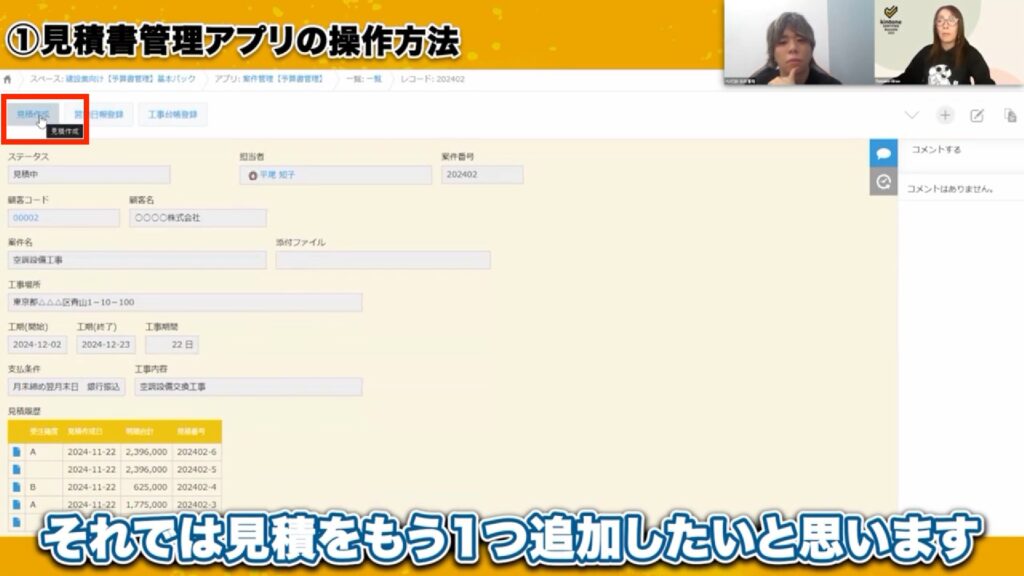
Task: Go to the kintone home icon
Action: coord(8,79)
